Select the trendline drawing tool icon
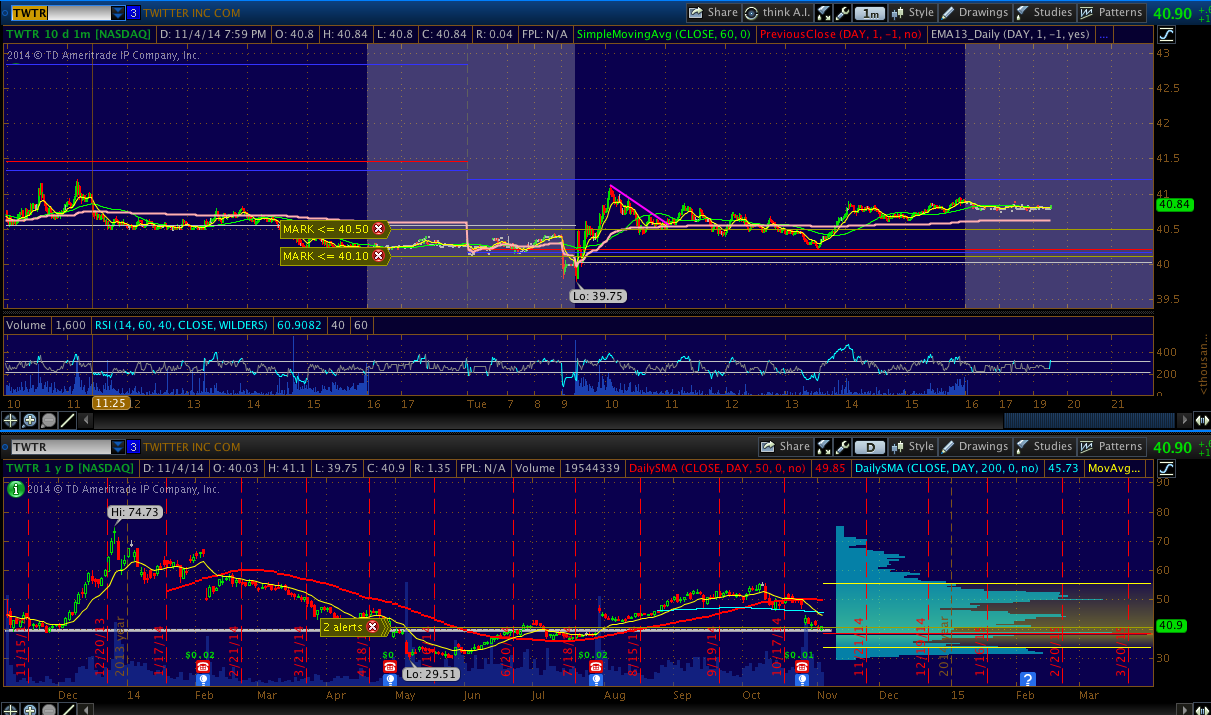Viewport: 1211px width, 715px height. click(66, 421)
